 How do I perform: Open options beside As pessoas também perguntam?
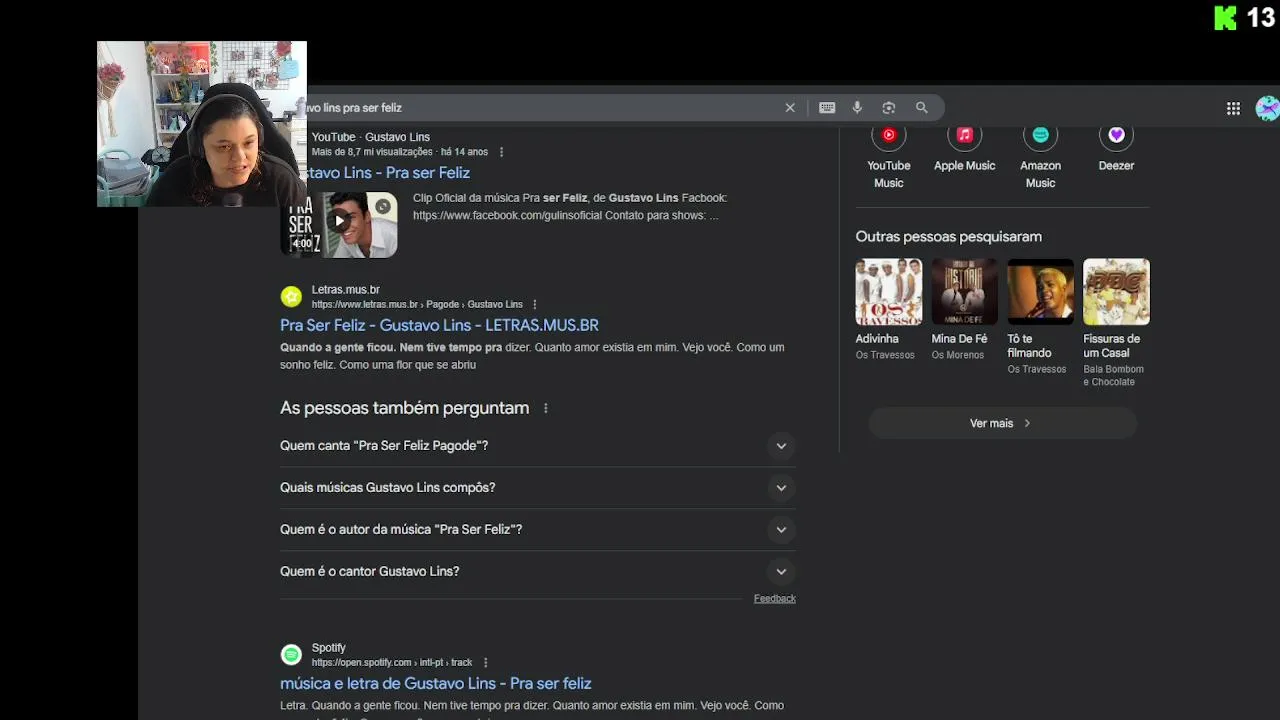(545, 408)
